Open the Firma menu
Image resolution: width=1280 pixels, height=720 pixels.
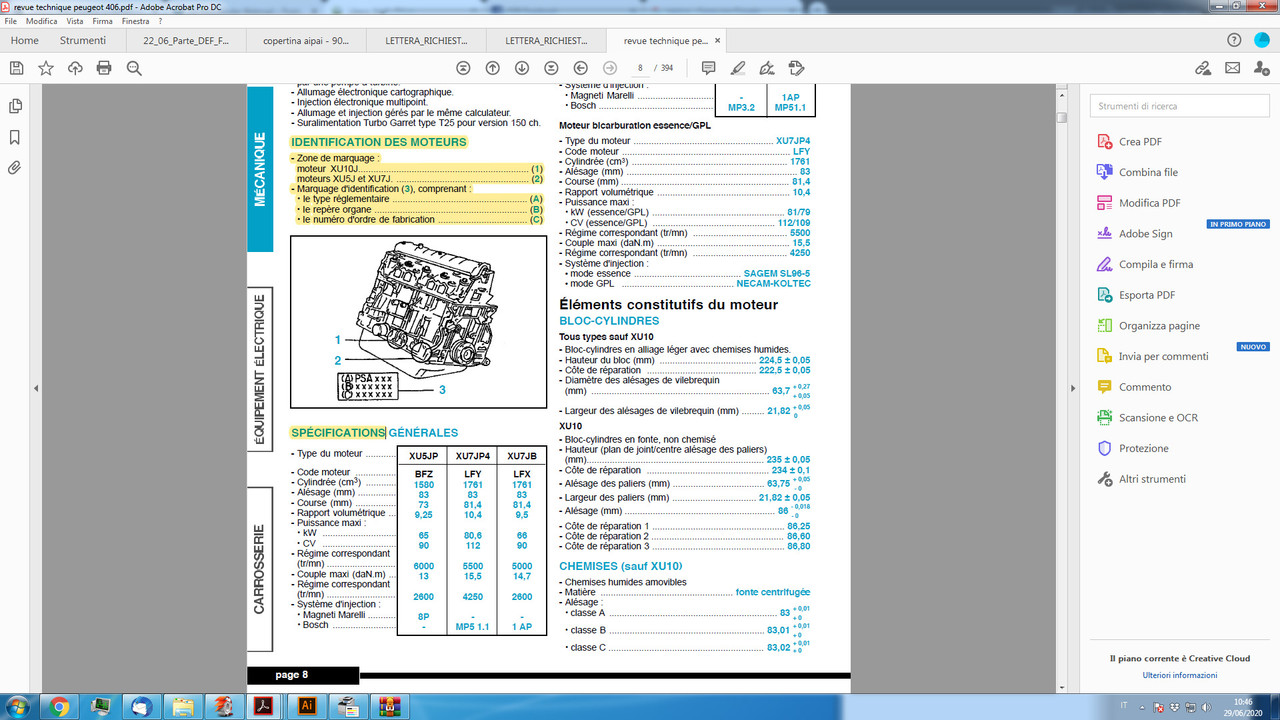click(x=102, y=21)
